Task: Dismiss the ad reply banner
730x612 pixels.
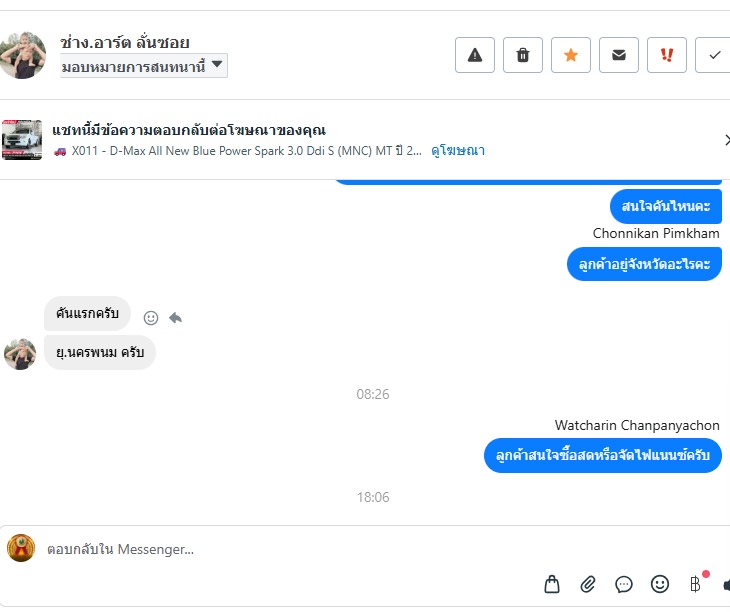Action: 727,140
